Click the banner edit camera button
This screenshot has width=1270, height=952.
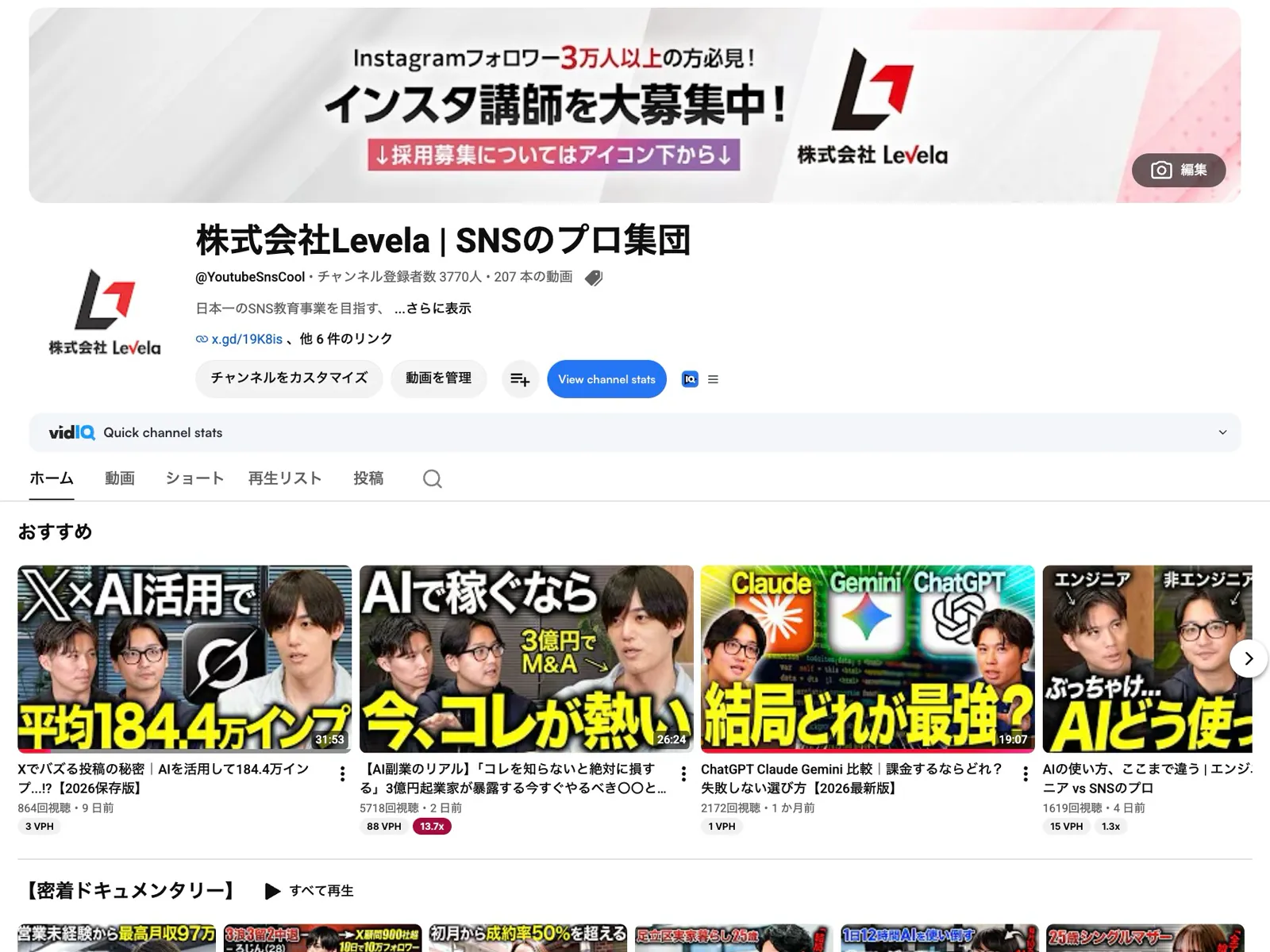click(x=1178, y=170)
